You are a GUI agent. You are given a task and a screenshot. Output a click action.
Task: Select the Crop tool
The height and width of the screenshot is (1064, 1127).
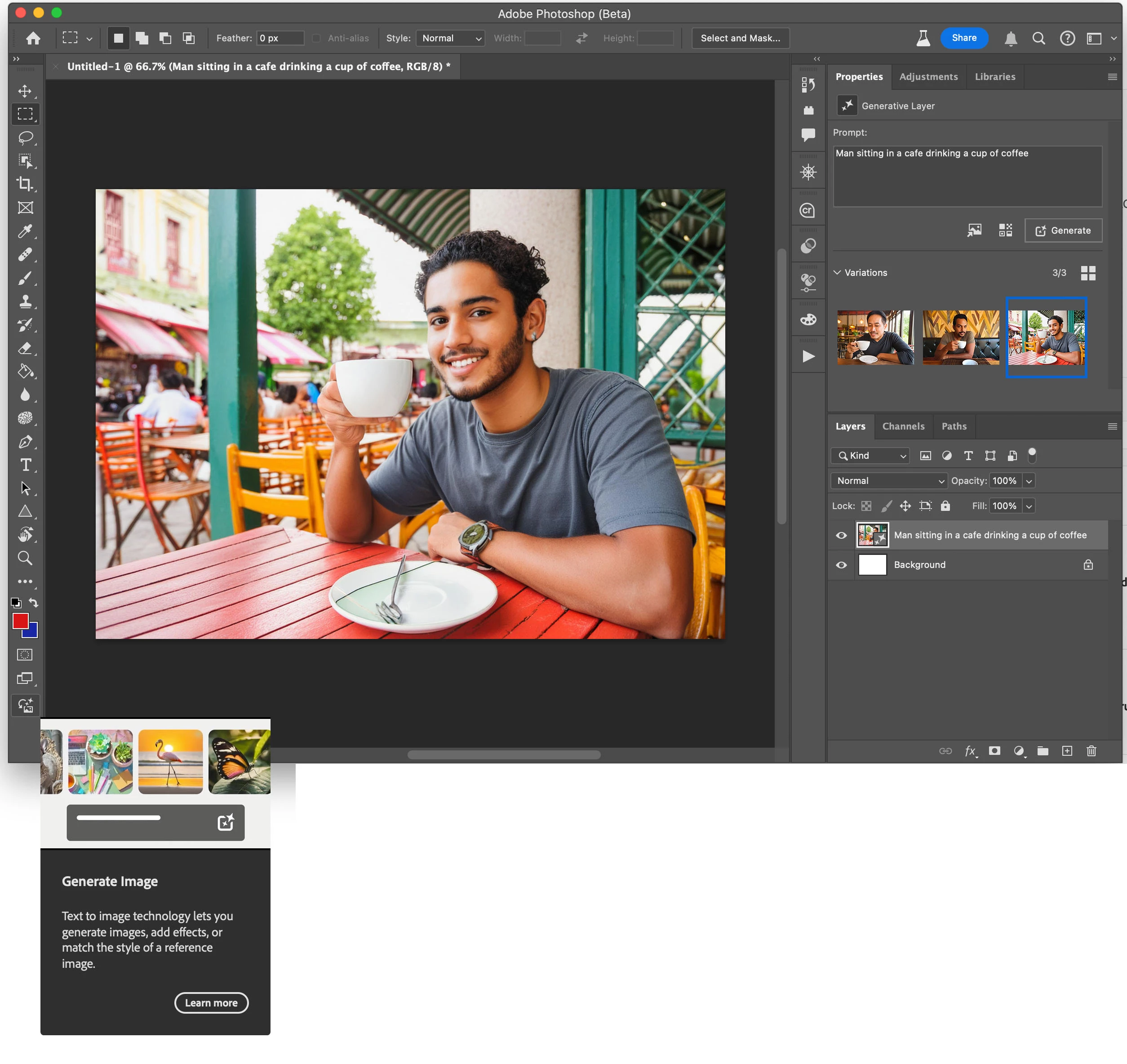click(25, 184)
